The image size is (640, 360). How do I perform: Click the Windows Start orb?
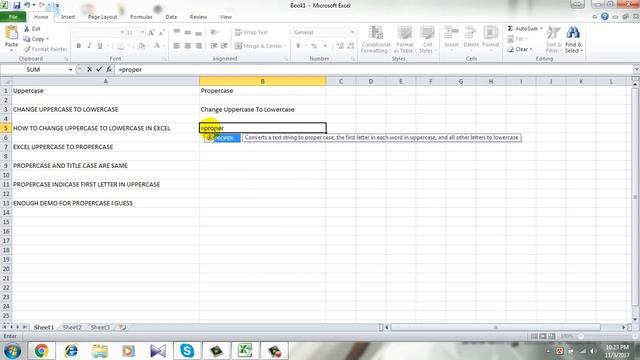pos(12,351)
